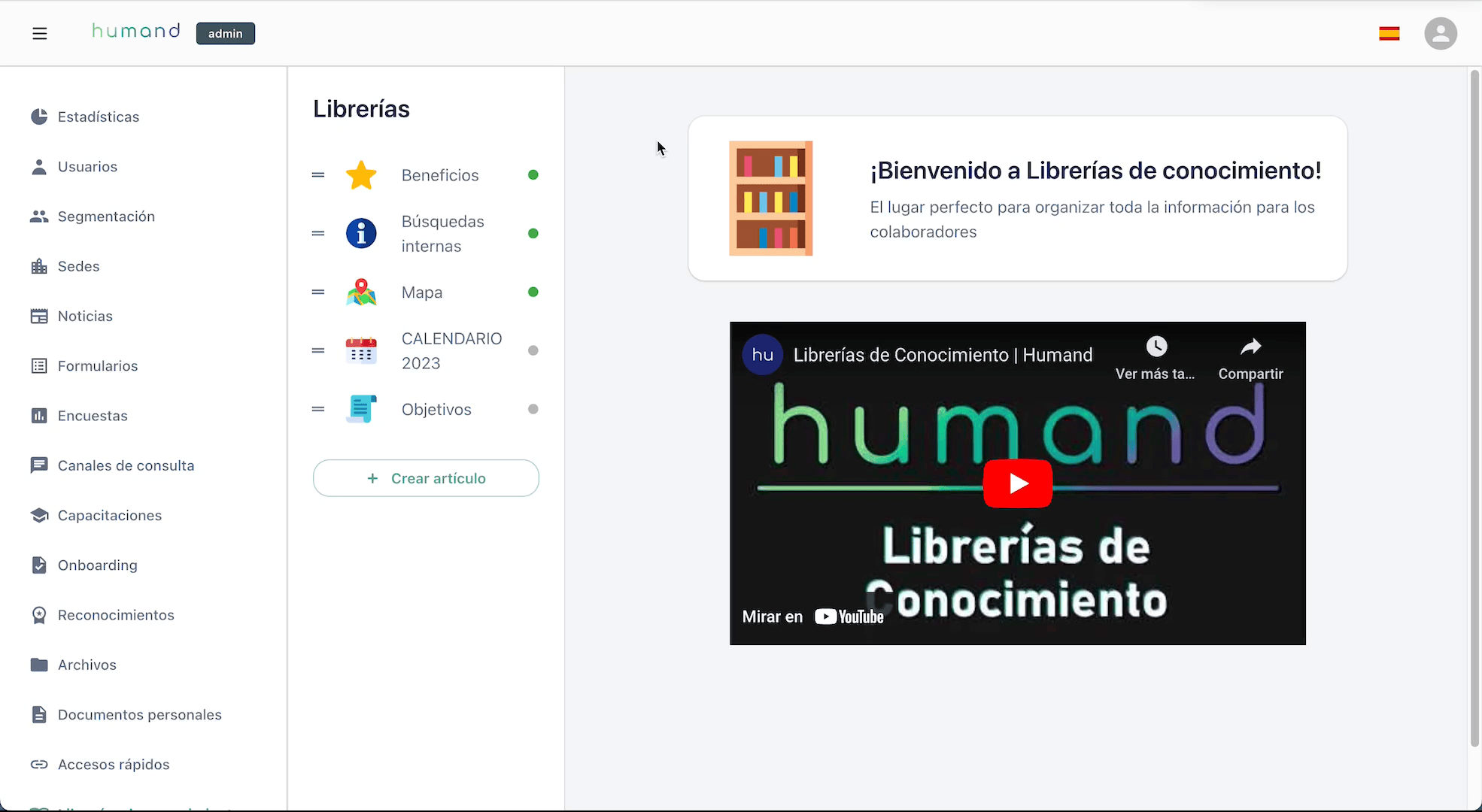The image size is (1482, 812).
Task: Grab the Objetivos drag handle
Action: click(x=318, y=409)
